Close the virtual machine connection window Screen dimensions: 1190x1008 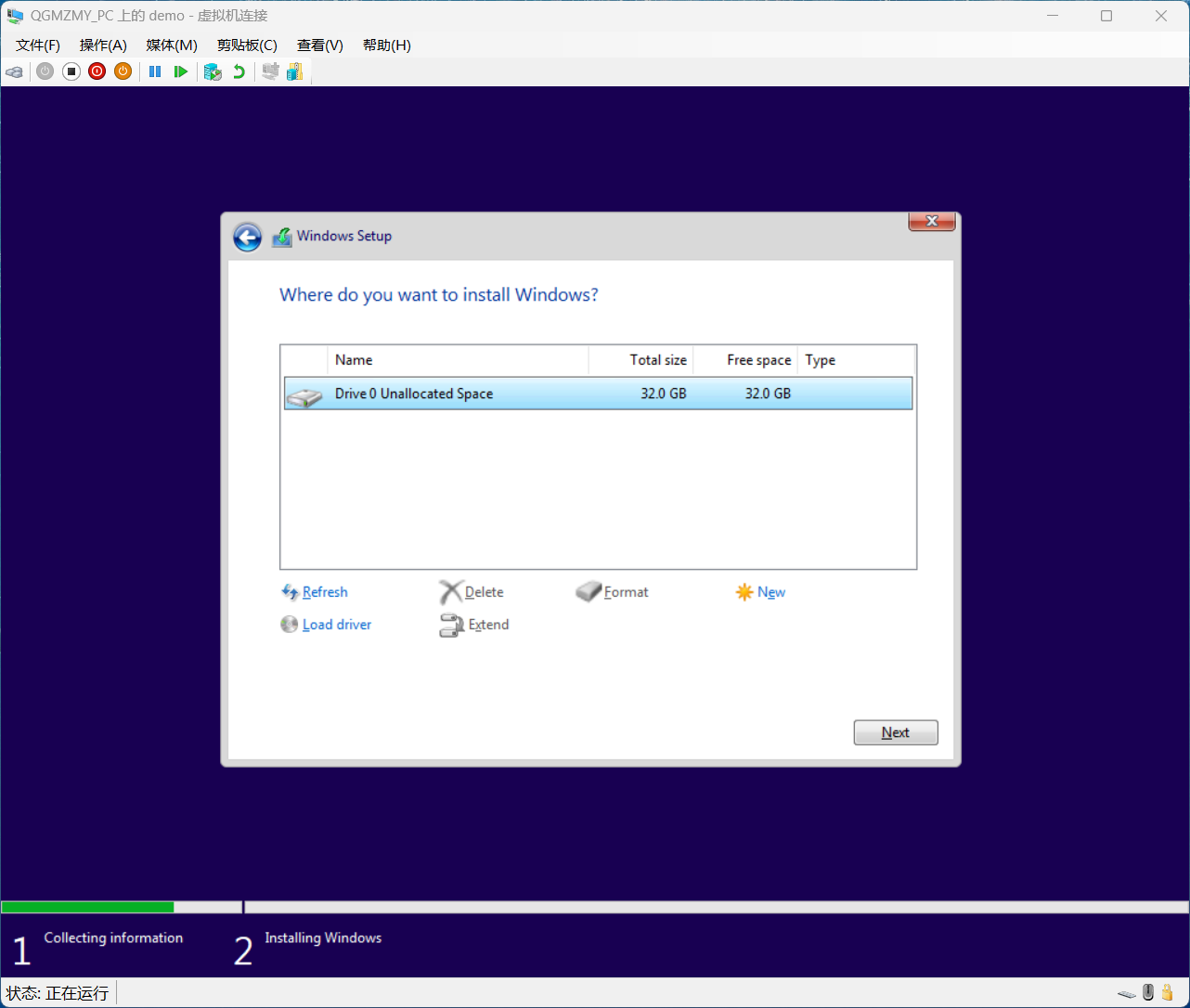(x=1161, y=16)
